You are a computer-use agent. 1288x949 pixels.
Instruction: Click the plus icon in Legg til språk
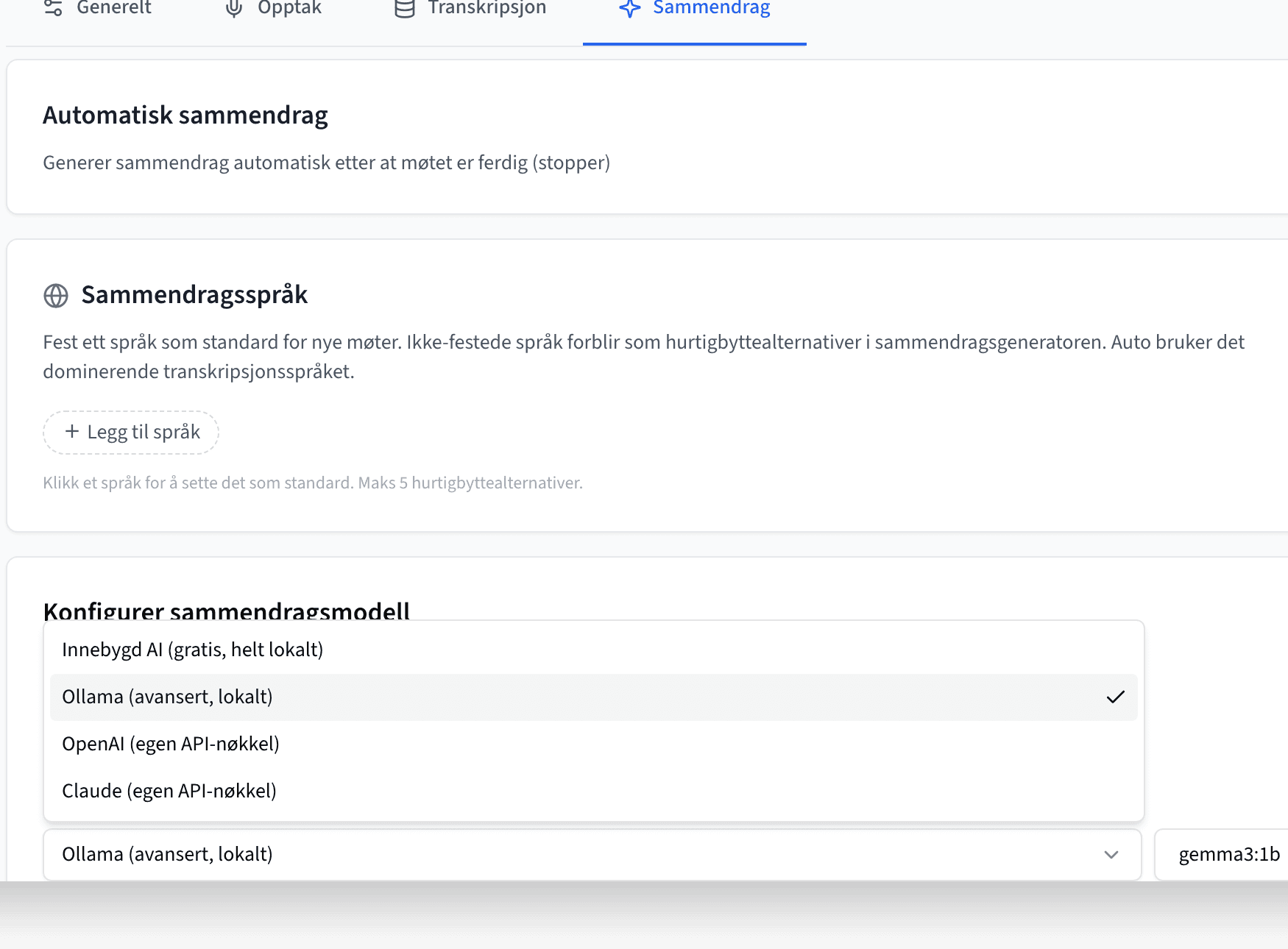click(x=72, y=431)
